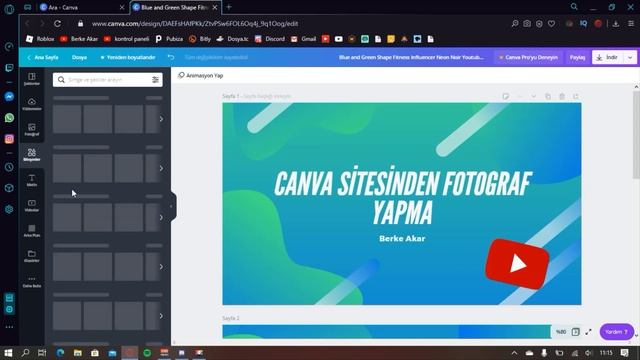Open the Daha fazla more panel

(31, 281)
